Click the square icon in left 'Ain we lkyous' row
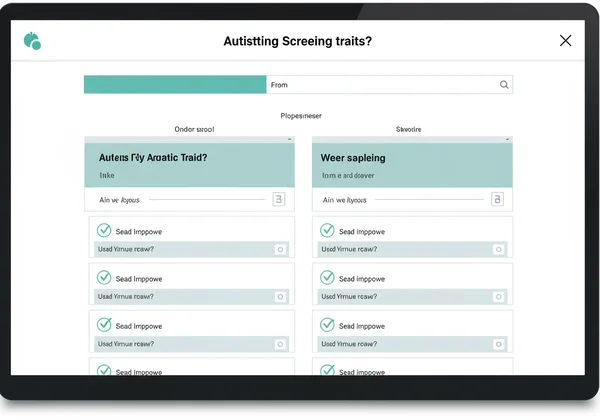The height and width of the screenshot is (420, 600). (278, 200)
